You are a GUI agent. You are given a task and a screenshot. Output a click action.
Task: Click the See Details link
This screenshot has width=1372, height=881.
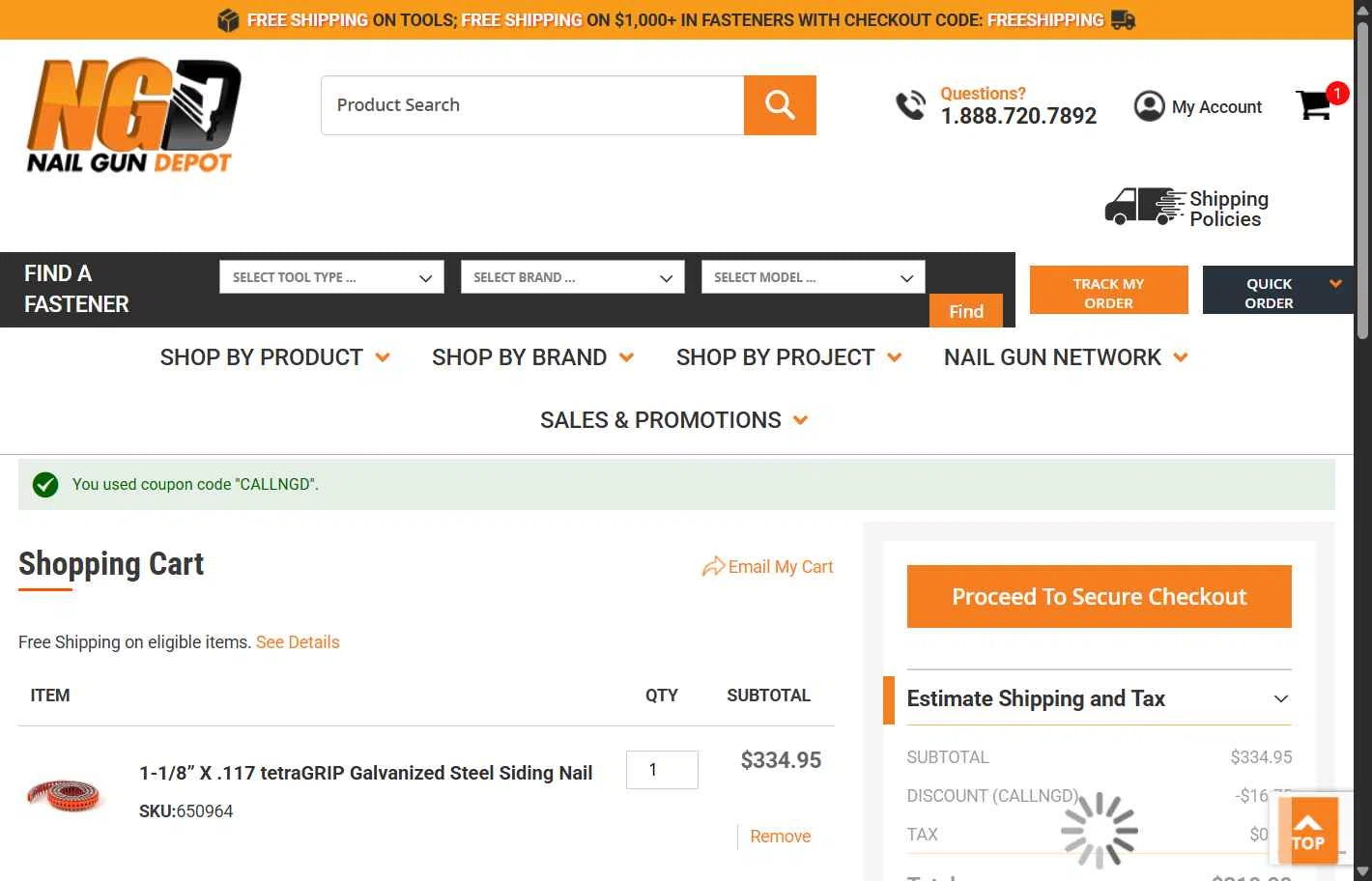(x=298, y=642)
